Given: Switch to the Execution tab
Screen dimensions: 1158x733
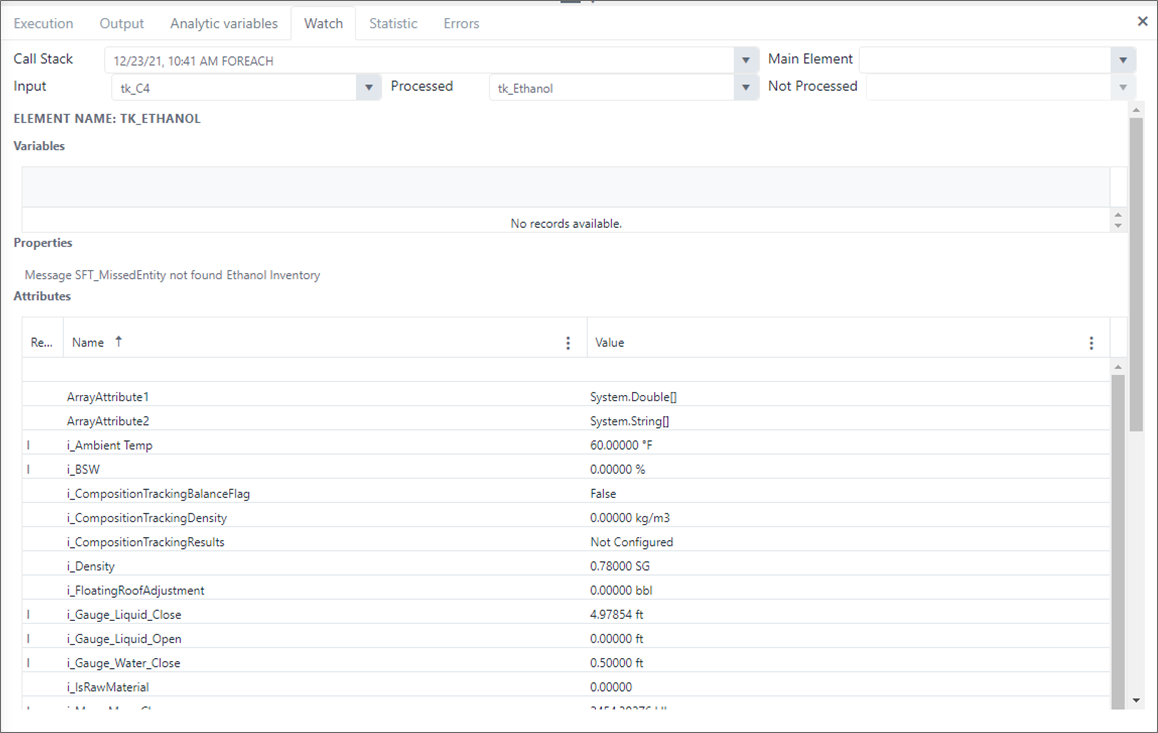Looking at the screenshot, I should point(43,23).
